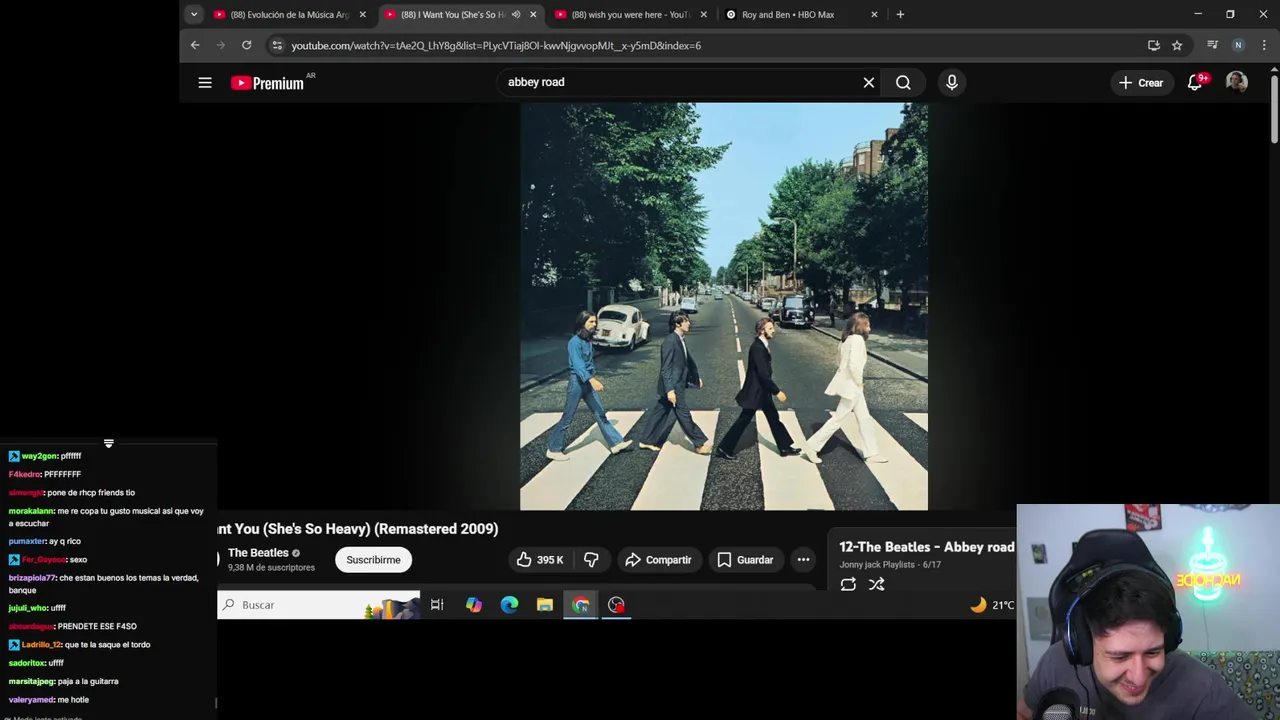Image resolution: width=1280 pixels, height=720 pixels.
Task: Open more actions three-dot menu
Action: [803, 560]
